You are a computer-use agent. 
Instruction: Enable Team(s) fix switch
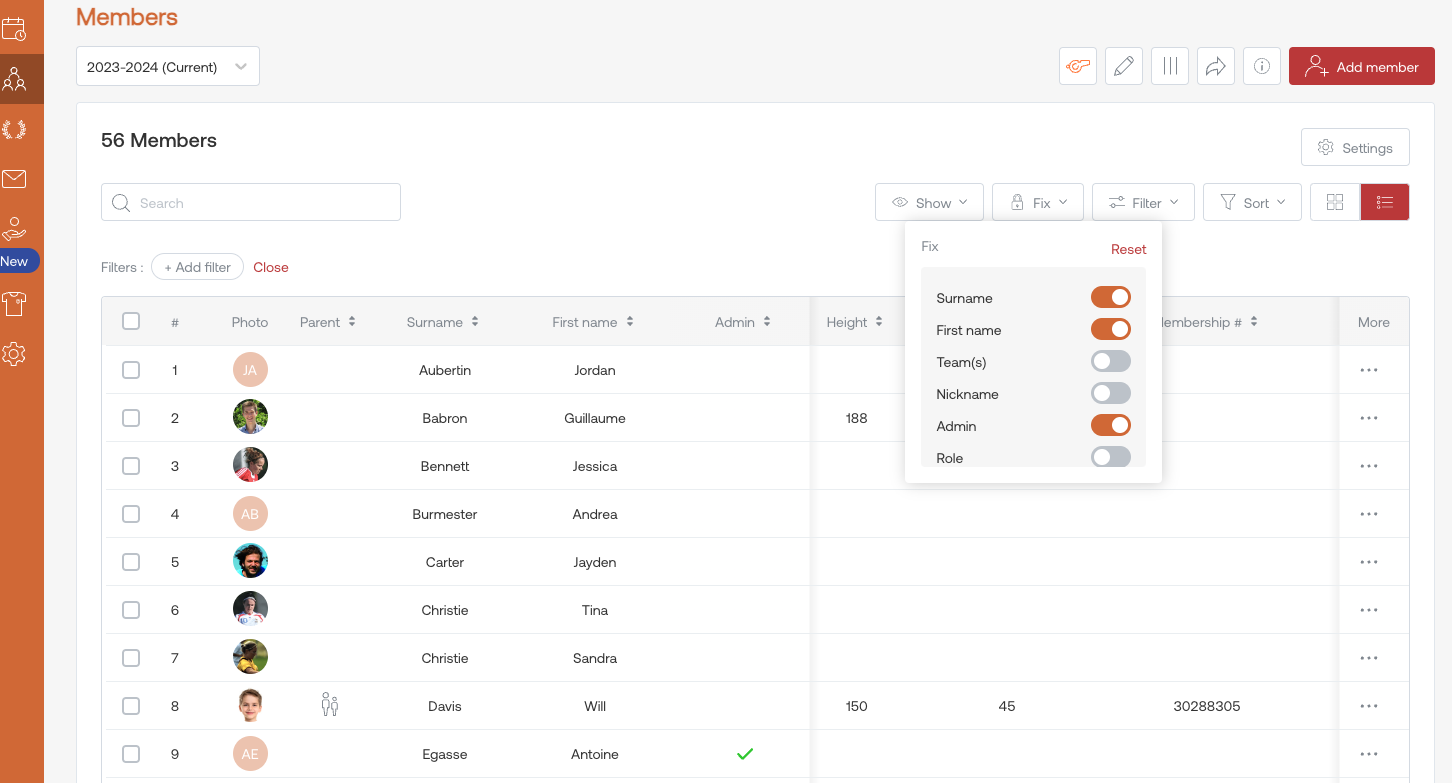[1111, 361]
